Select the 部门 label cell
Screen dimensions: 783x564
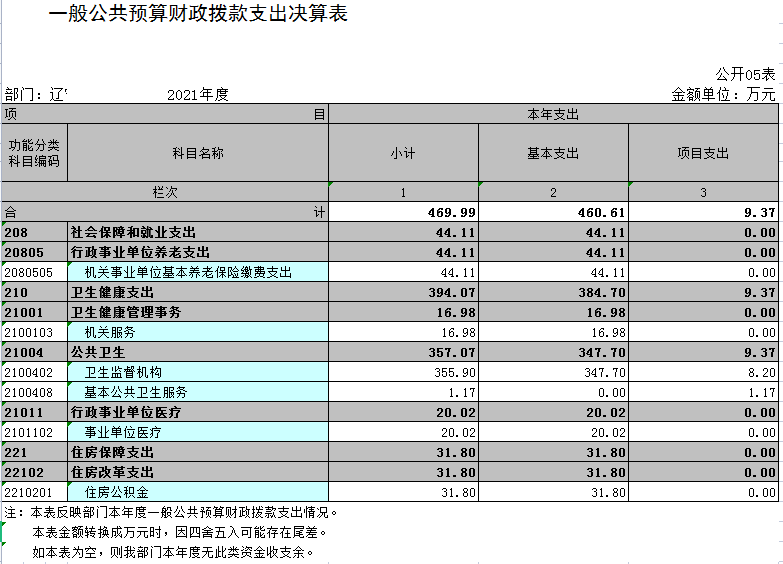(36, 94)
